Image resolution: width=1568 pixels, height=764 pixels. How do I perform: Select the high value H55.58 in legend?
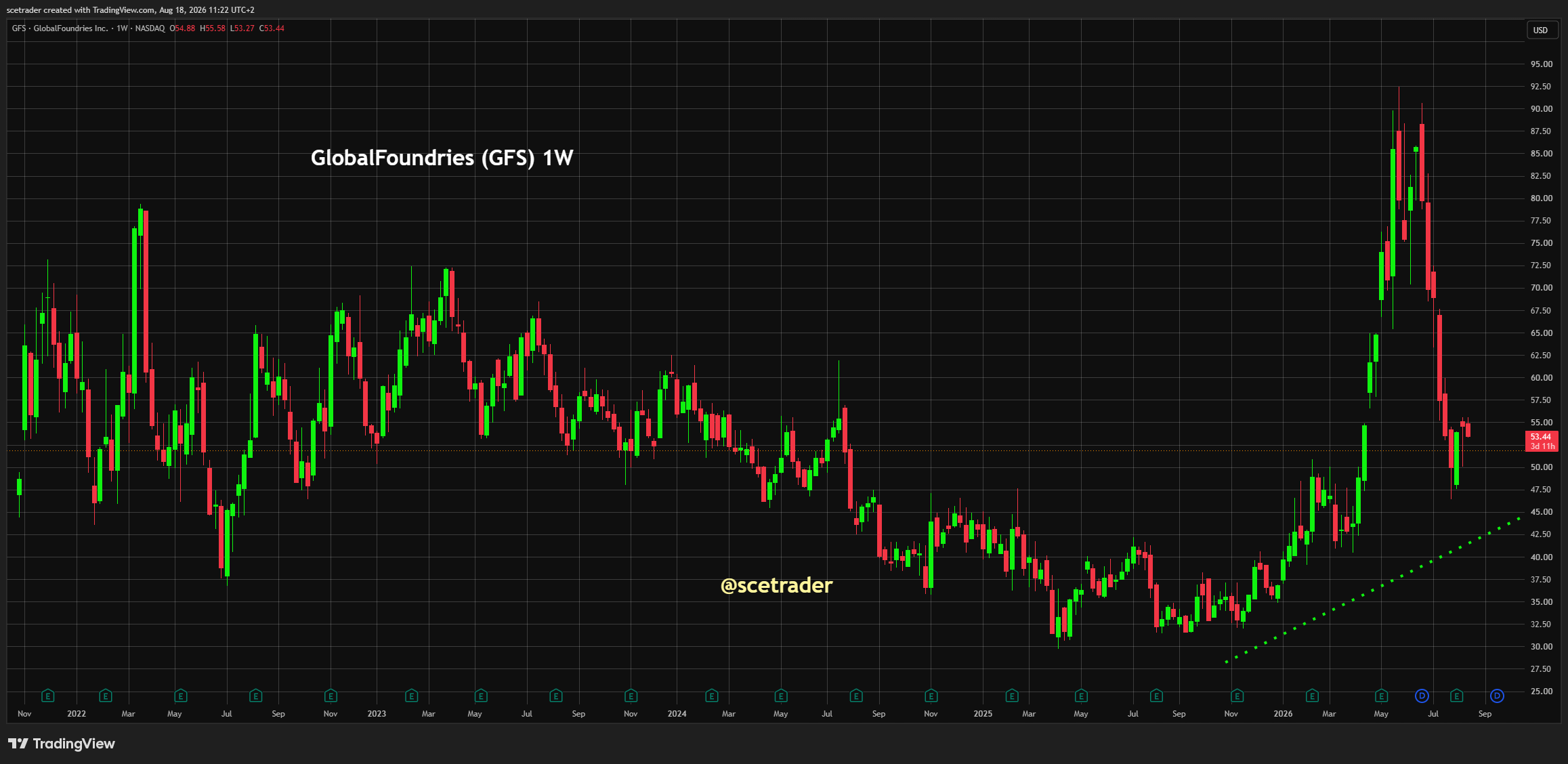coord(213,28)
